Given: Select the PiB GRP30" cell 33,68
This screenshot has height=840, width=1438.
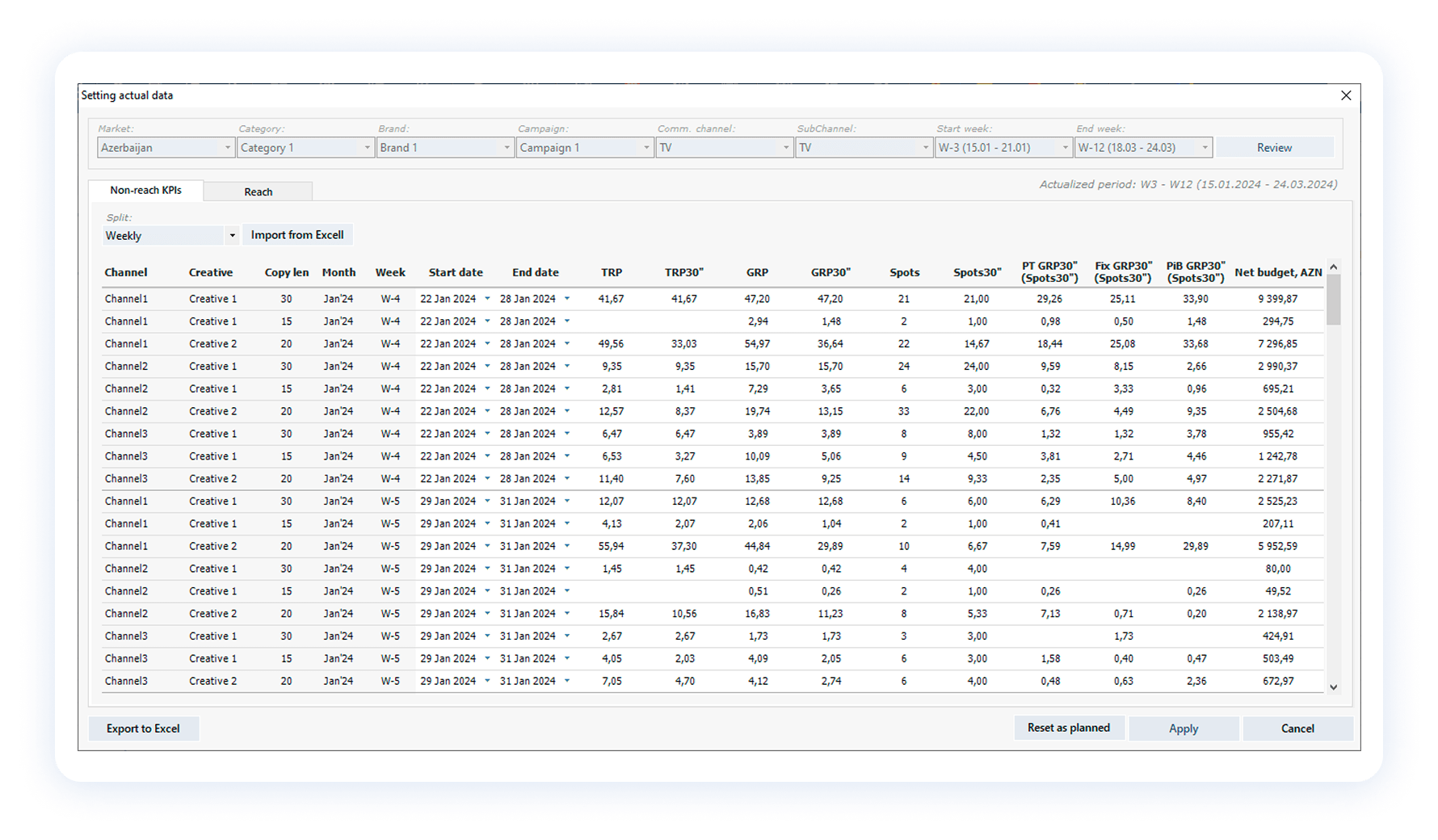Looking at the screenshot, I should tap(1196, 344).
